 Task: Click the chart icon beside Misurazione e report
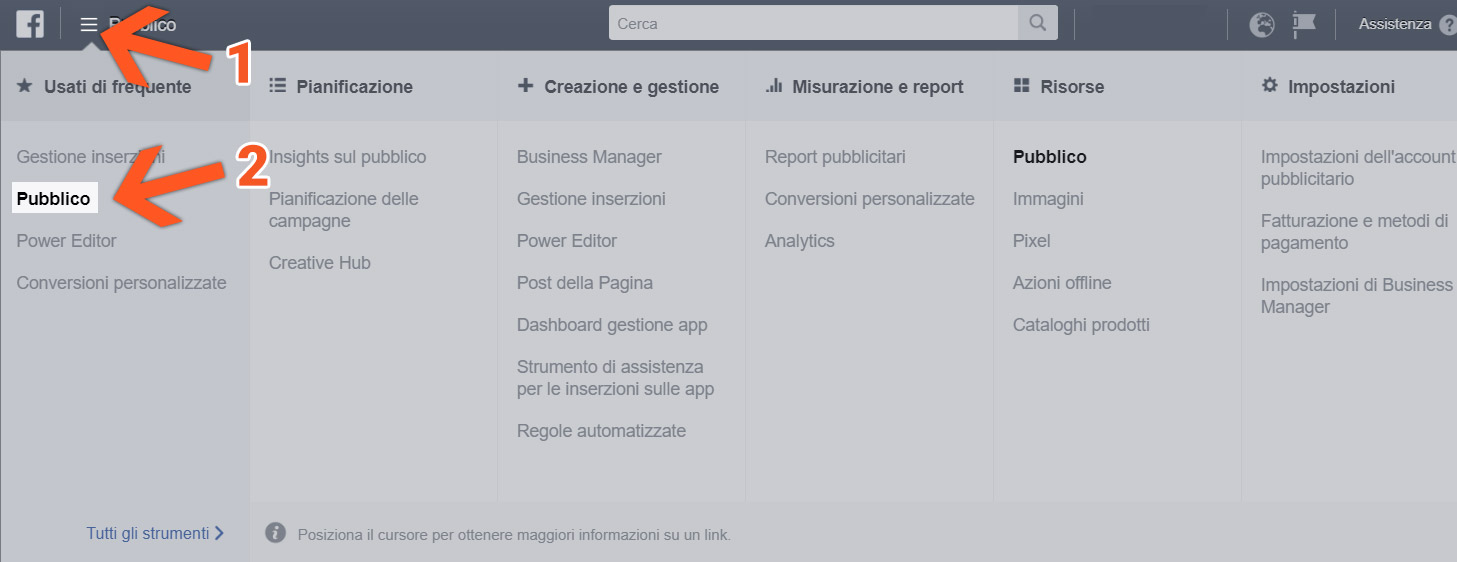(773, 86)
